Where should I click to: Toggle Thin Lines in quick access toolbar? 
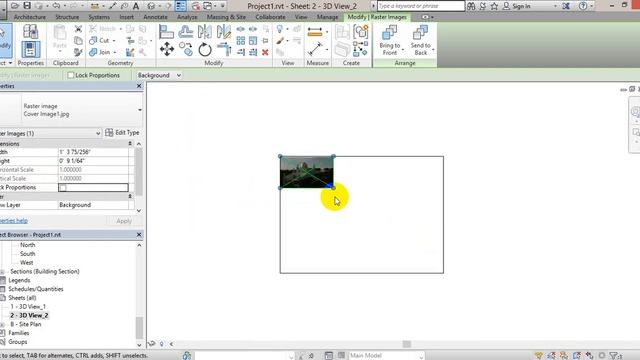click(180, 6)
